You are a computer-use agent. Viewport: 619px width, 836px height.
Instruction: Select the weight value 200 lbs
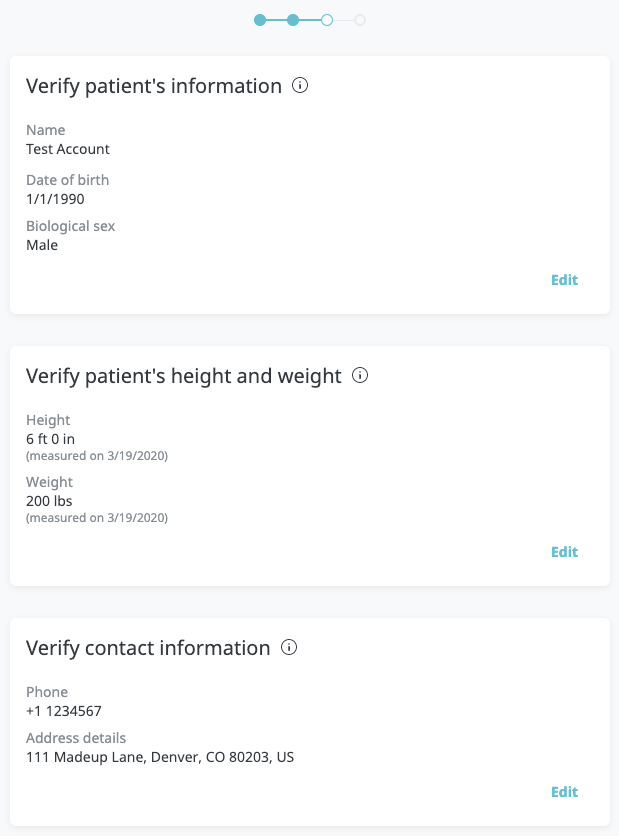pos(49,501)
